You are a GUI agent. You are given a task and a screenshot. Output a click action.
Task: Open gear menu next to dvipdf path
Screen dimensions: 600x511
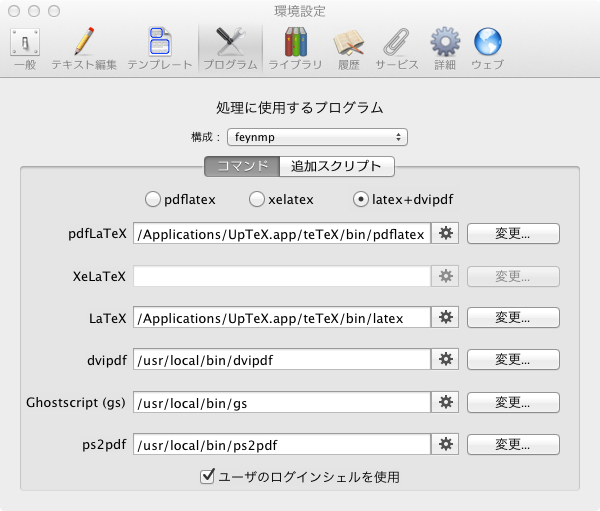tap(446, 359)
